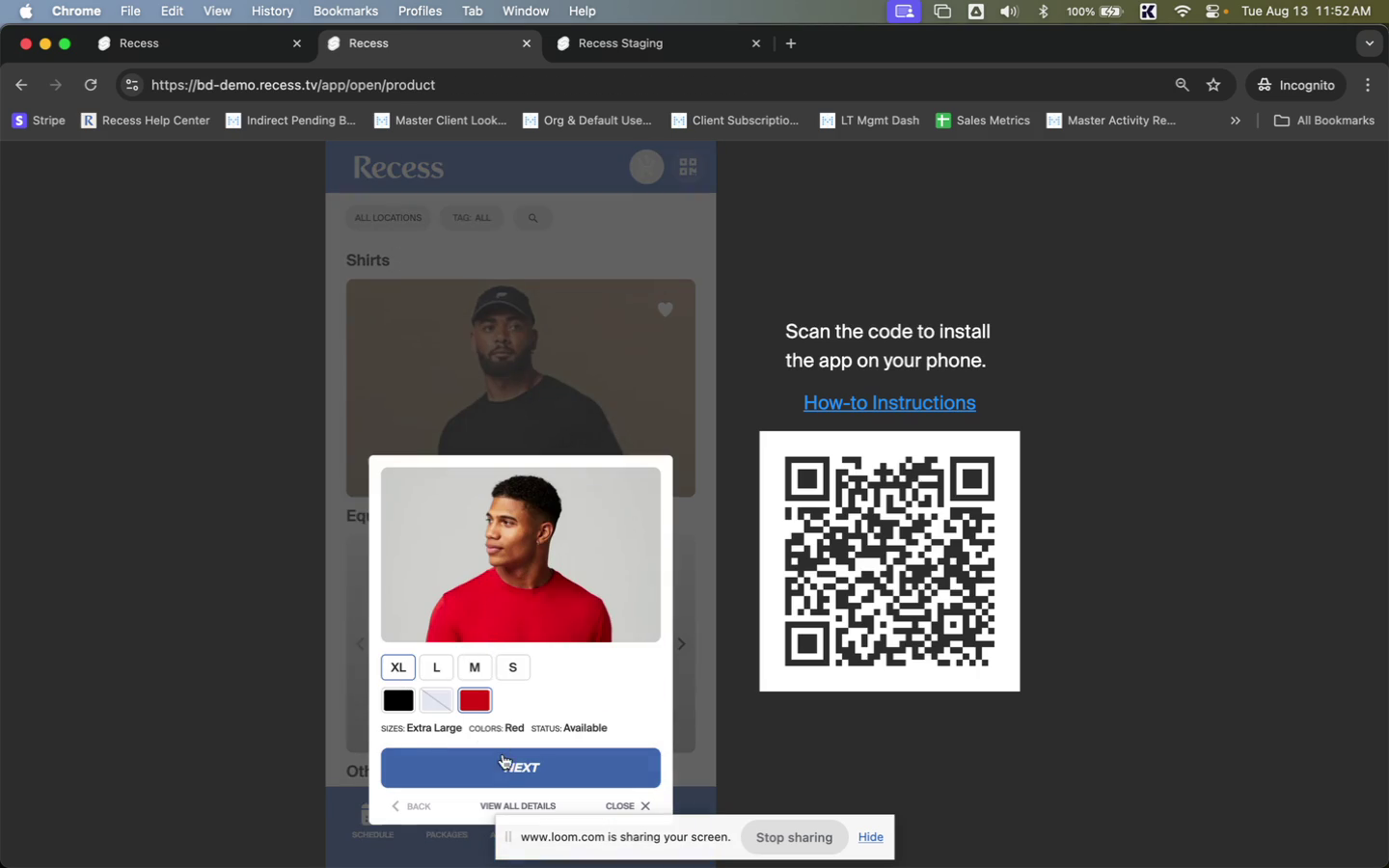Open the TAG: ALL filter

(472, 218)
